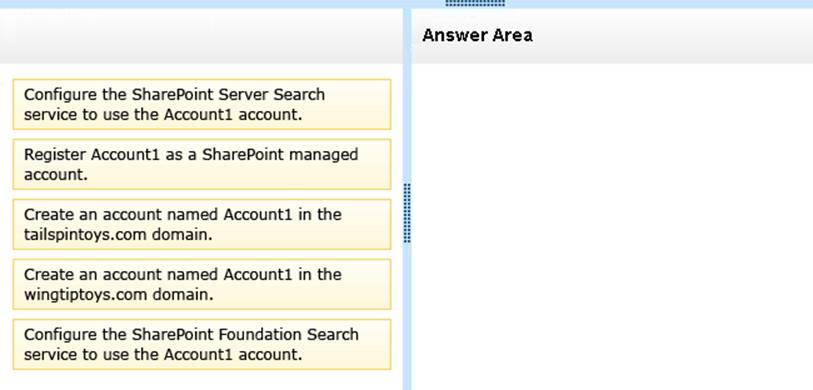Click the Answer Area heading
This screenshot has width=813, height=390.
pyautogui.click(x=477, y=35)
